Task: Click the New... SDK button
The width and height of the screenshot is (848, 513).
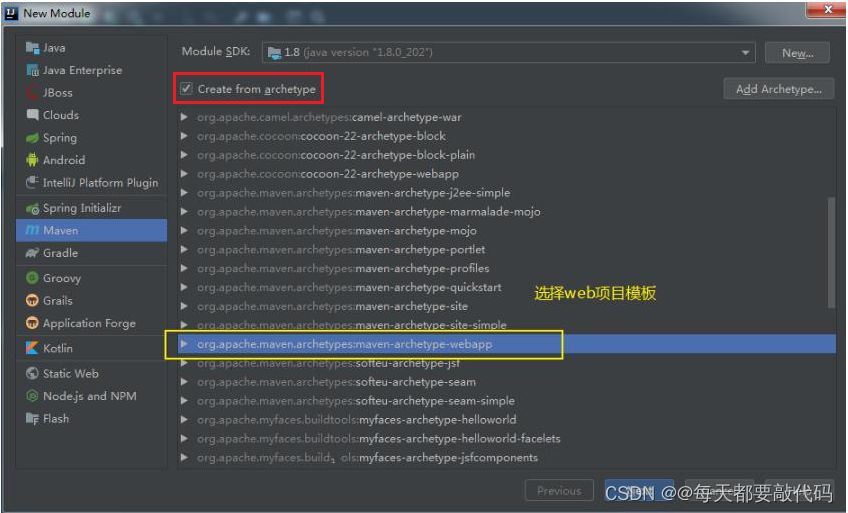Action: (x=797, y=53)
